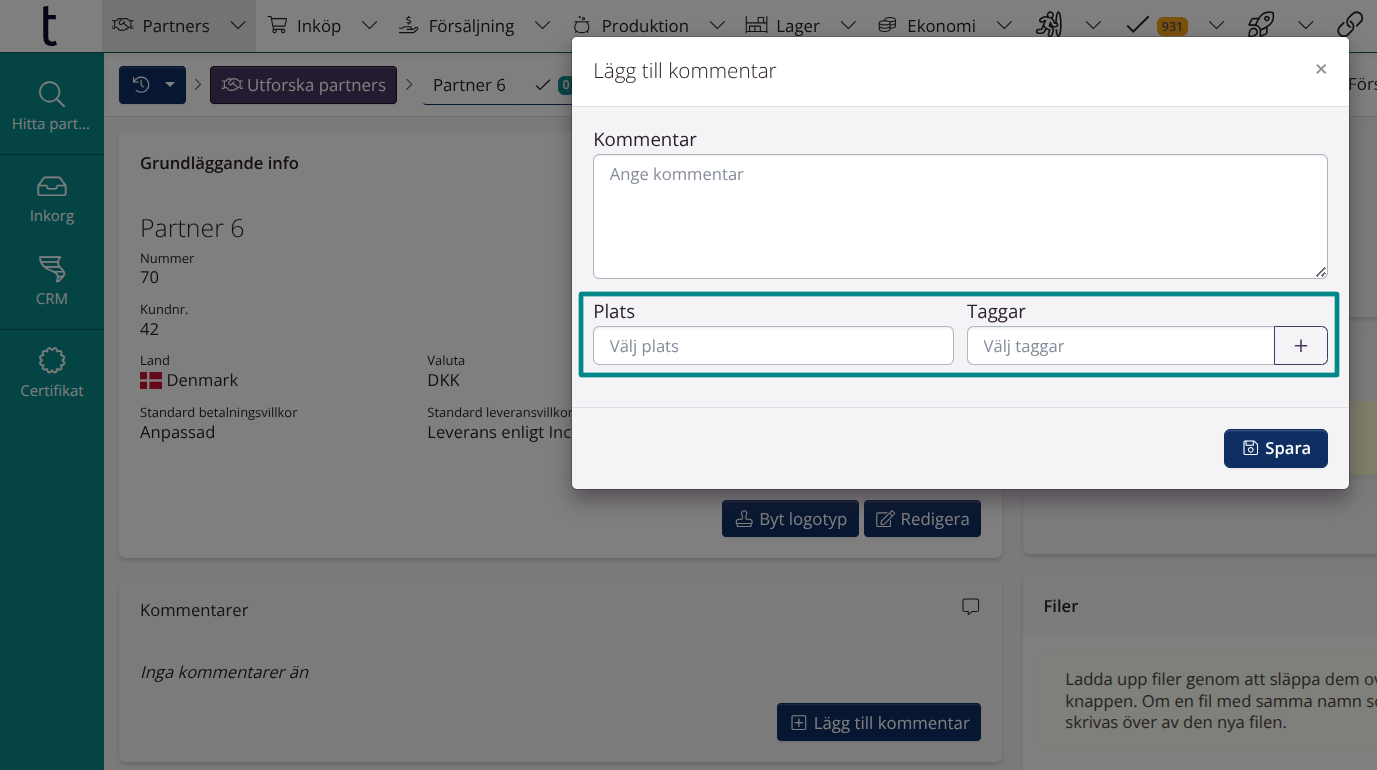This screenshot has height=770, width=1377.
Task: Select Partner 6 in the breadcrumb
Action: 469,85
